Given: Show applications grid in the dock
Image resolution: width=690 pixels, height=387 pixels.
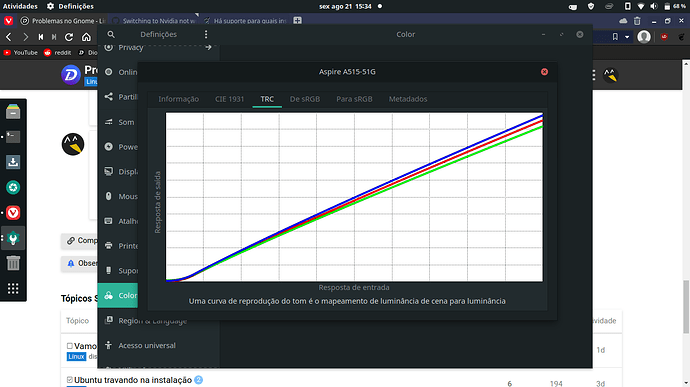Looking at the screenshot, I should point(13,288).
